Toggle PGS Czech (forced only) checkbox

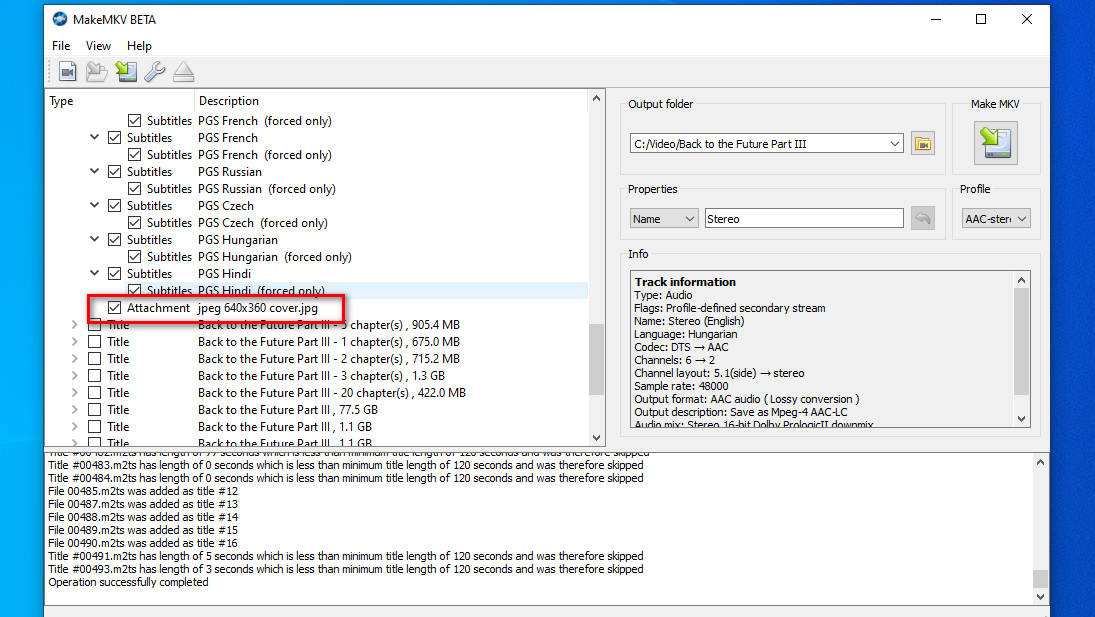pyautogui.click(x=135, y=223)
